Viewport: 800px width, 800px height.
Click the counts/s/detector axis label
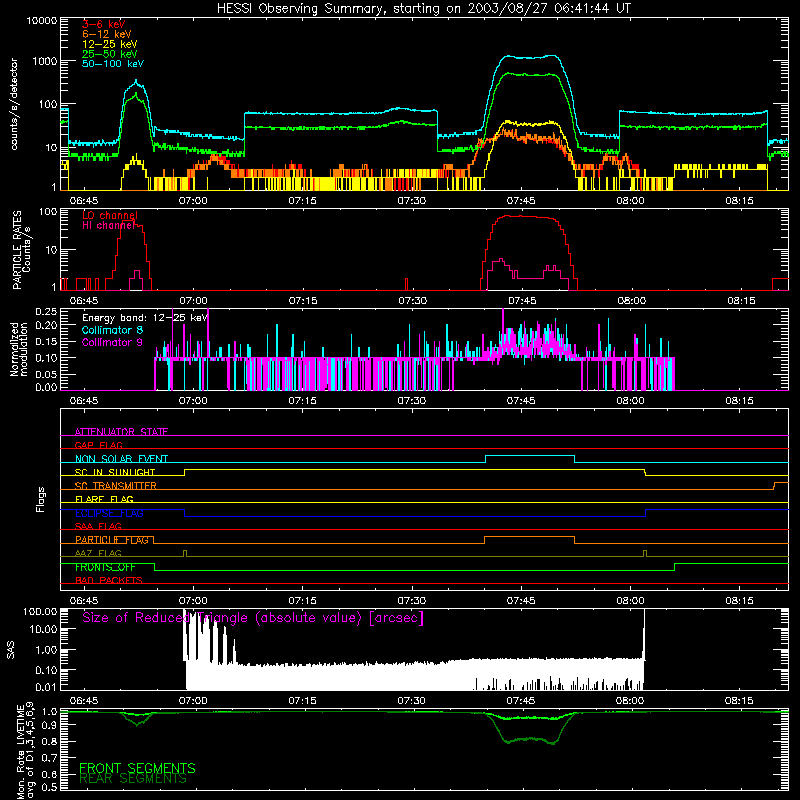[14, 104]
